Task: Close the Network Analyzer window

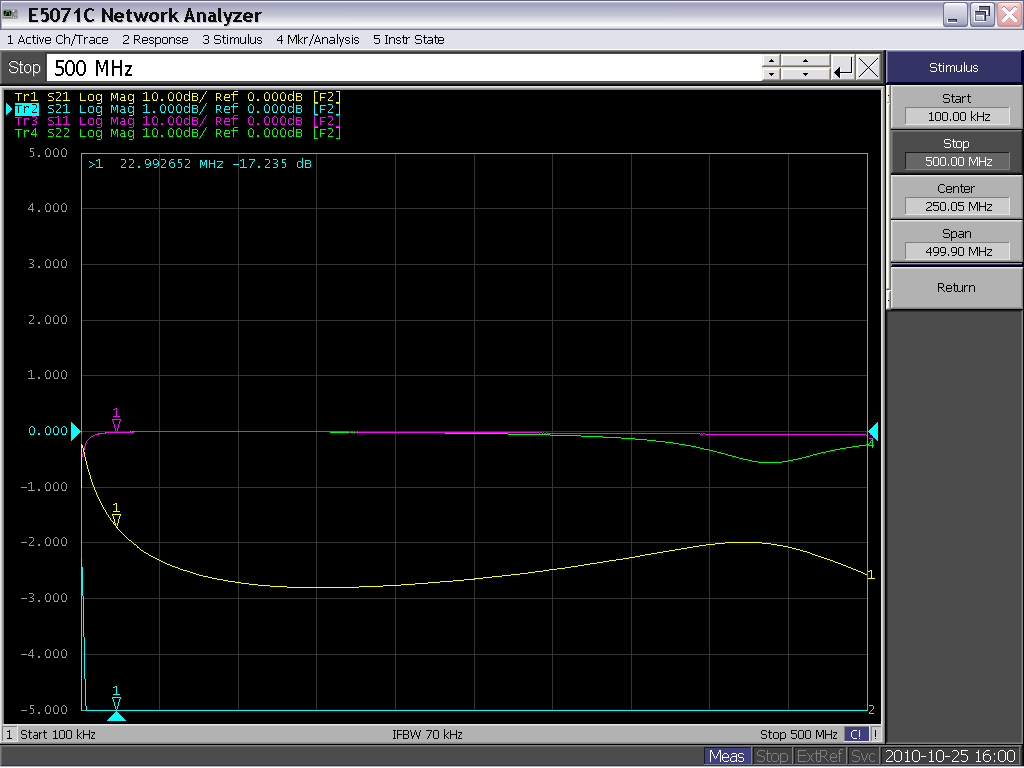Action: (1008, 15)
